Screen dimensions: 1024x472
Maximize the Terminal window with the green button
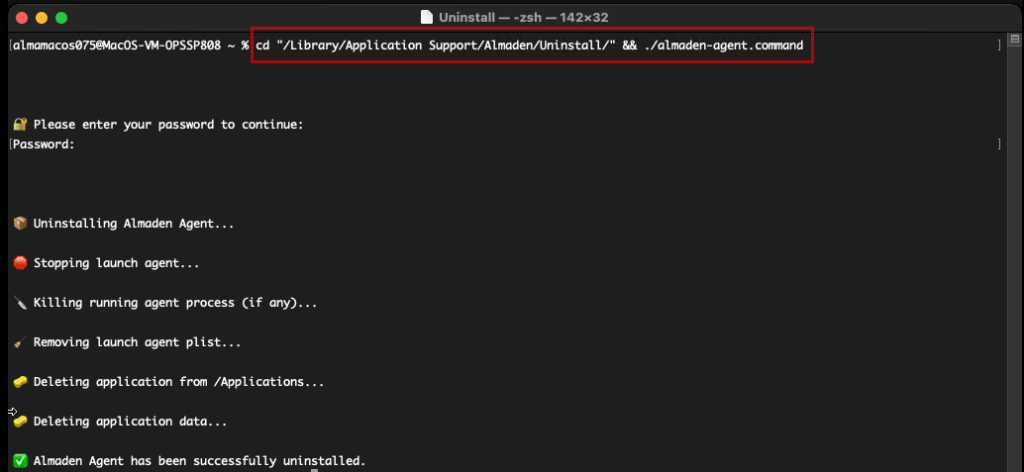click(61, 17)
